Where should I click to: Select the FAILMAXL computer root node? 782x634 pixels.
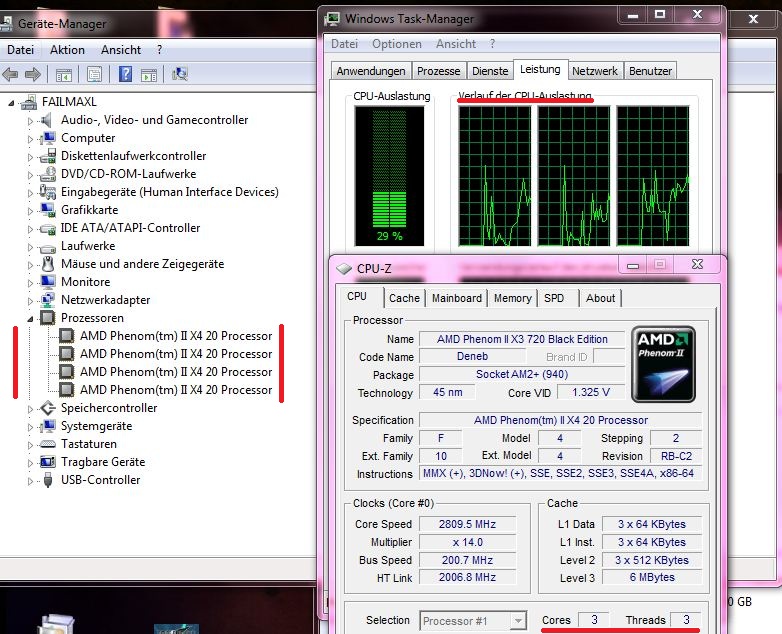[x=69, y=102]
